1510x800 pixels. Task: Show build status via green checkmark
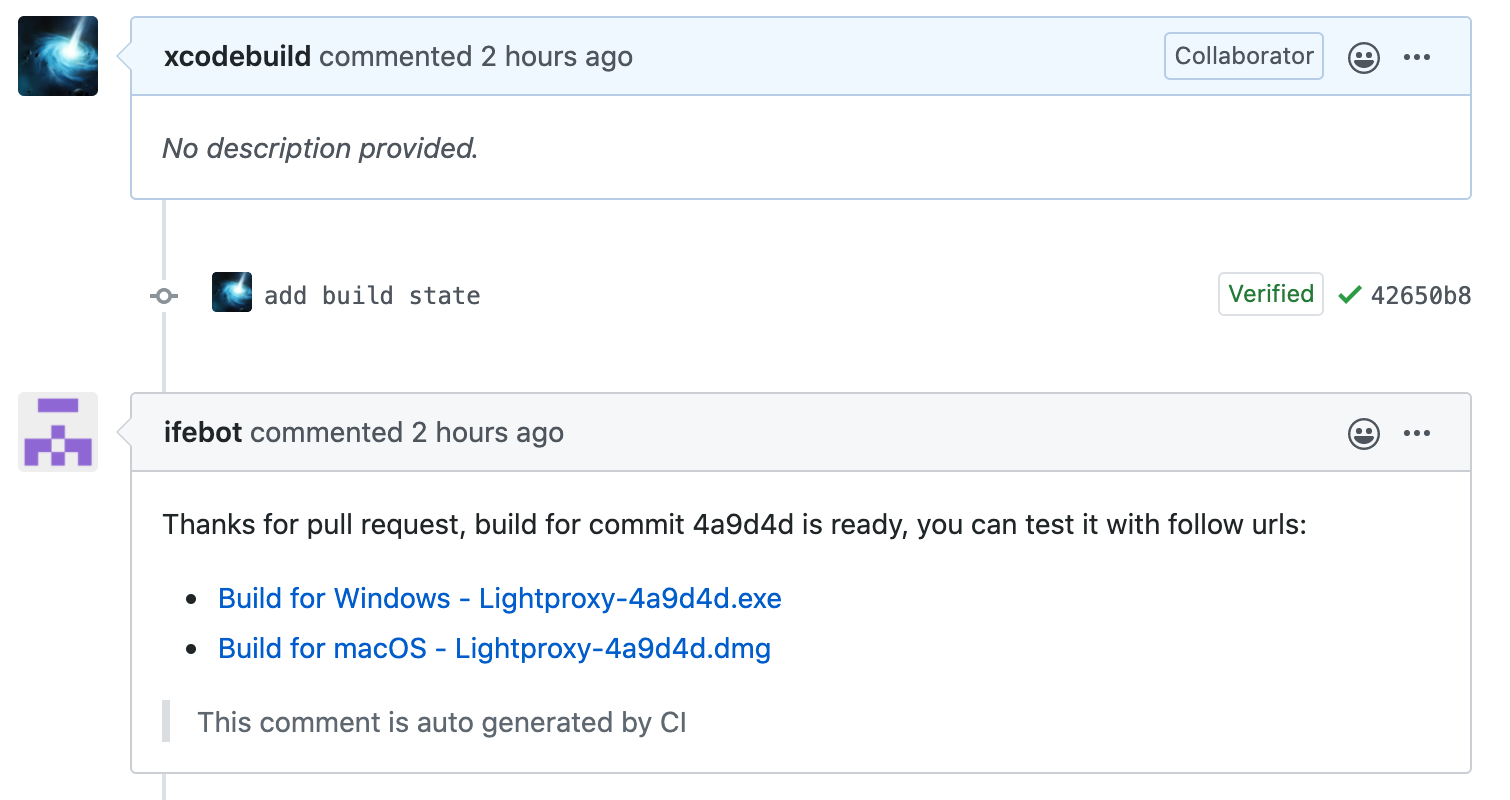1350,295
